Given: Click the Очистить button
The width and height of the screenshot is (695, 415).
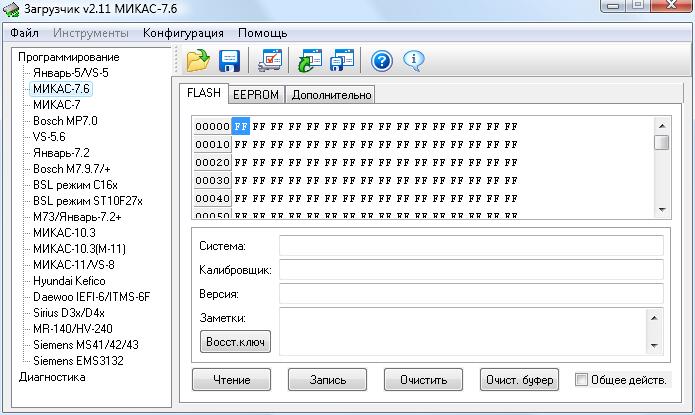Looking at the screenshot, I should 423,380.
